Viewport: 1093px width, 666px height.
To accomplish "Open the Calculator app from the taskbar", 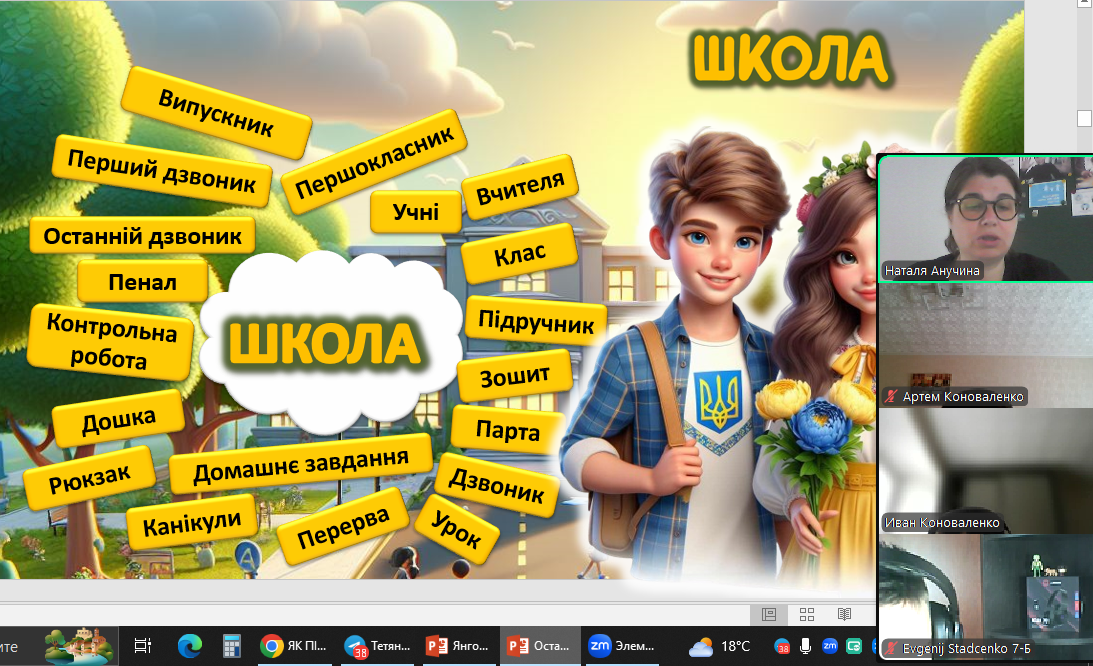I will click(x=231, y=646).
